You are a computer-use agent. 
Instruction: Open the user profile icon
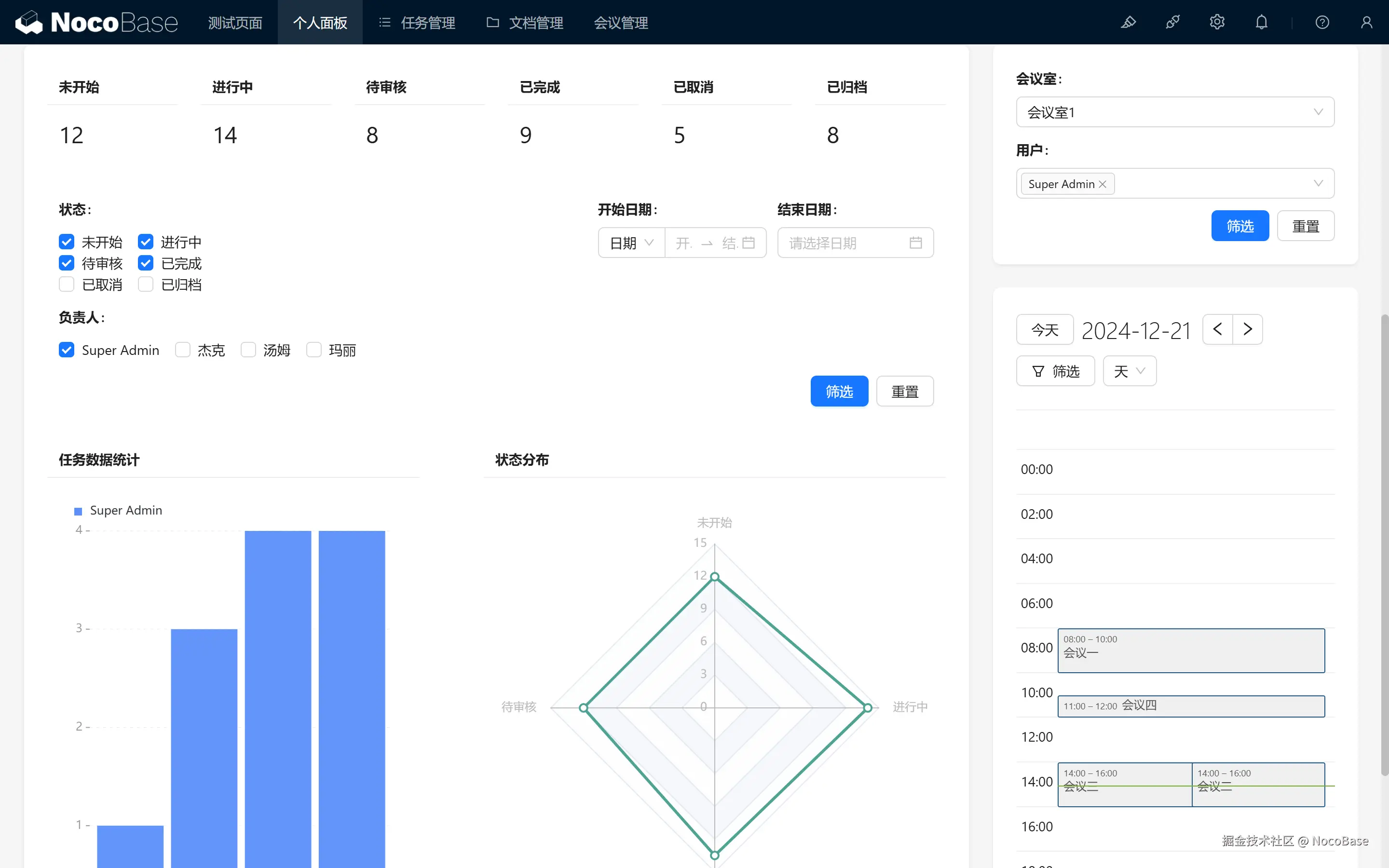1366,22
